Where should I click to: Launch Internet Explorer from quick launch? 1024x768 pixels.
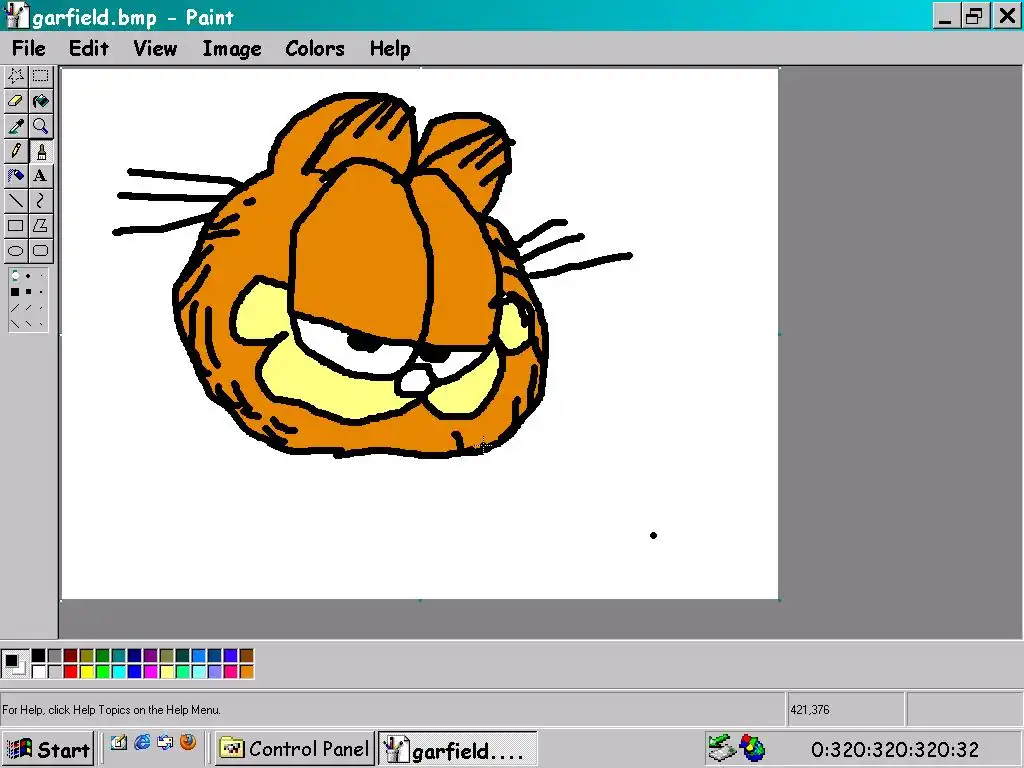(x=142, y=743)
